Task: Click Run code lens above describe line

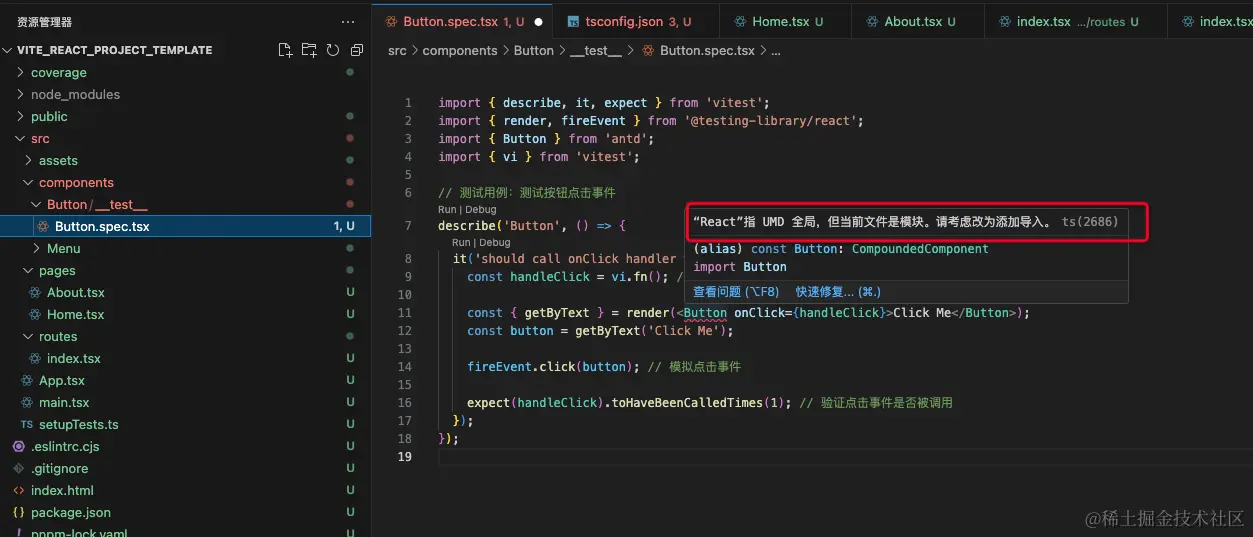Action: [446, 210]
